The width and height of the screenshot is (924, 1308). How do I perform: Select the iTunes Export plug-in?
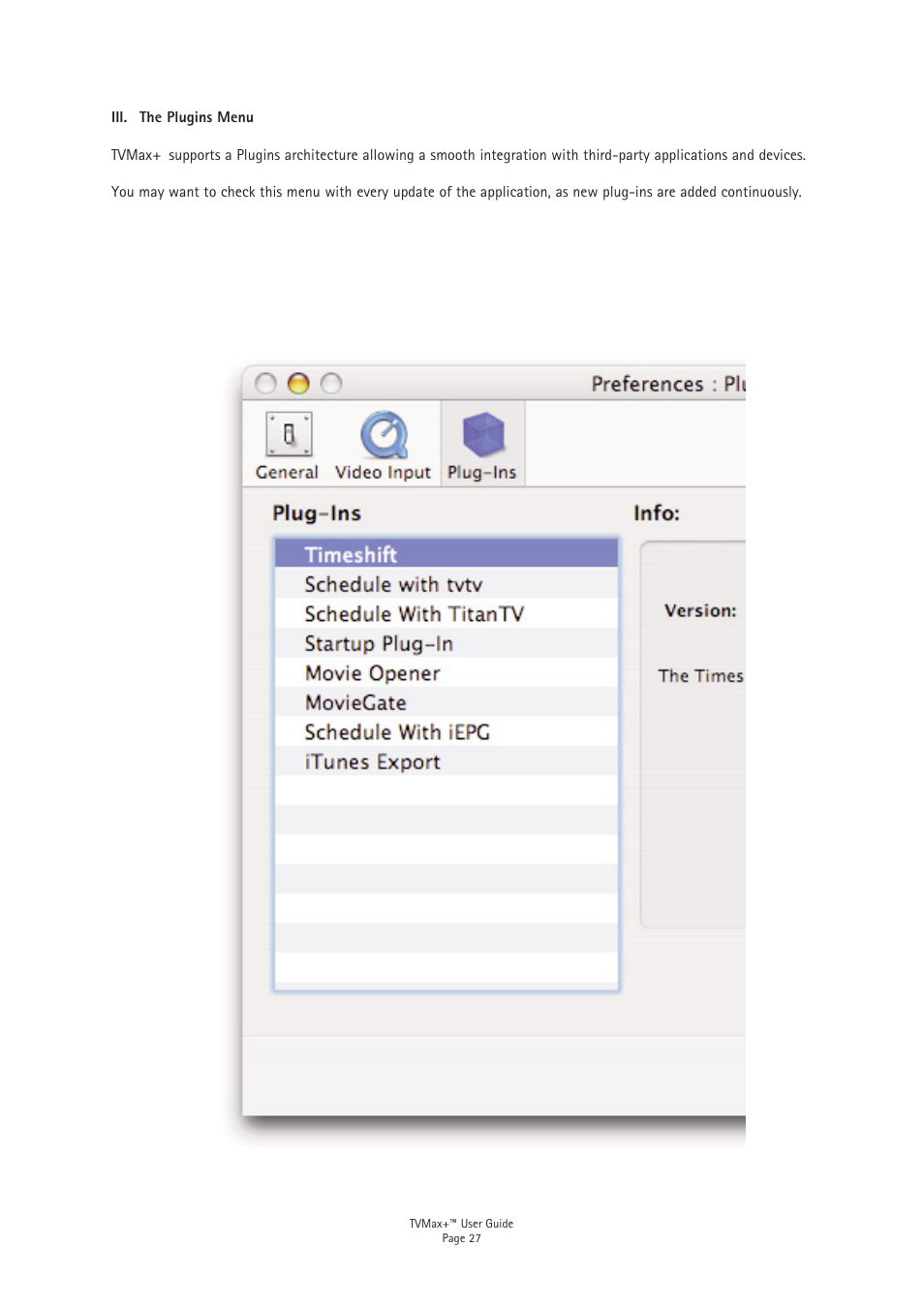click(447, 762)
